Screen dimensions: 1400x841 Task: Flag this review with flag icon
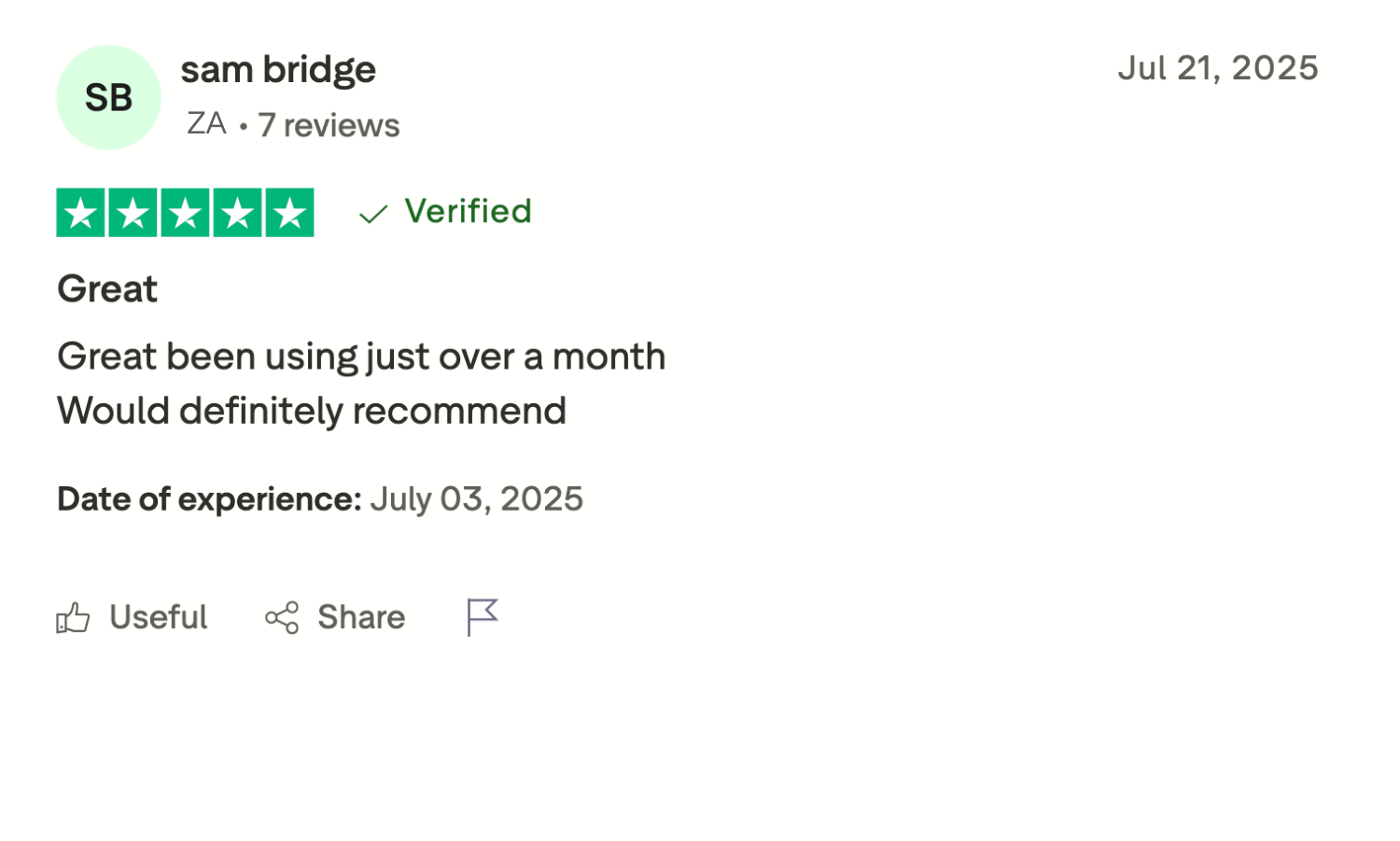tap(483, 617)
